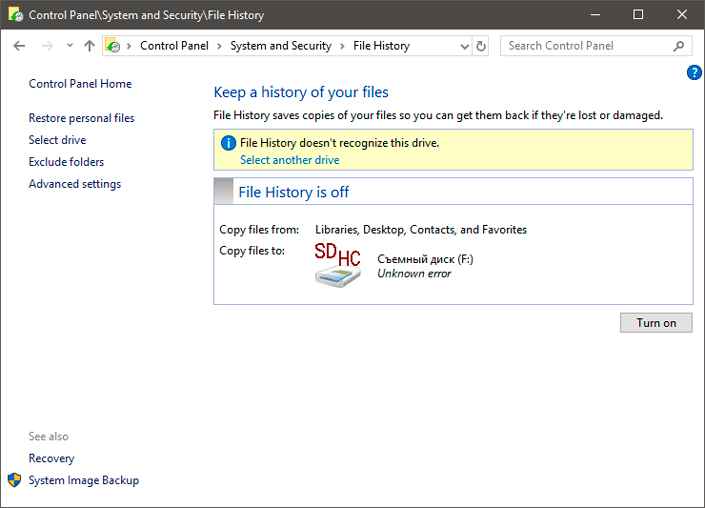Image resolution: width=705 pixels, height=508 pixels.
Task: Click the File History title bar icon
Action: (x=16, y=14)
